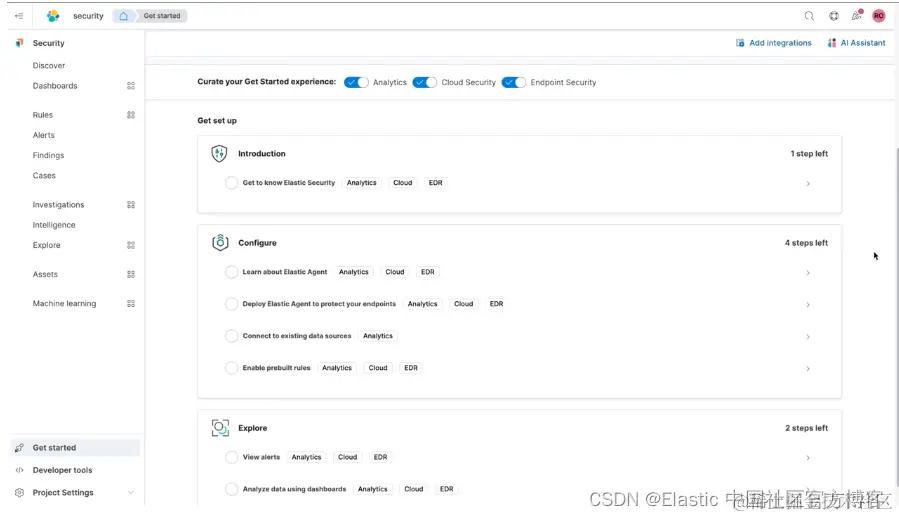Expand Enable prebuilt rules chevron
Screen dimensions: 899x518
pyautogui.click(x=808, y=369)
